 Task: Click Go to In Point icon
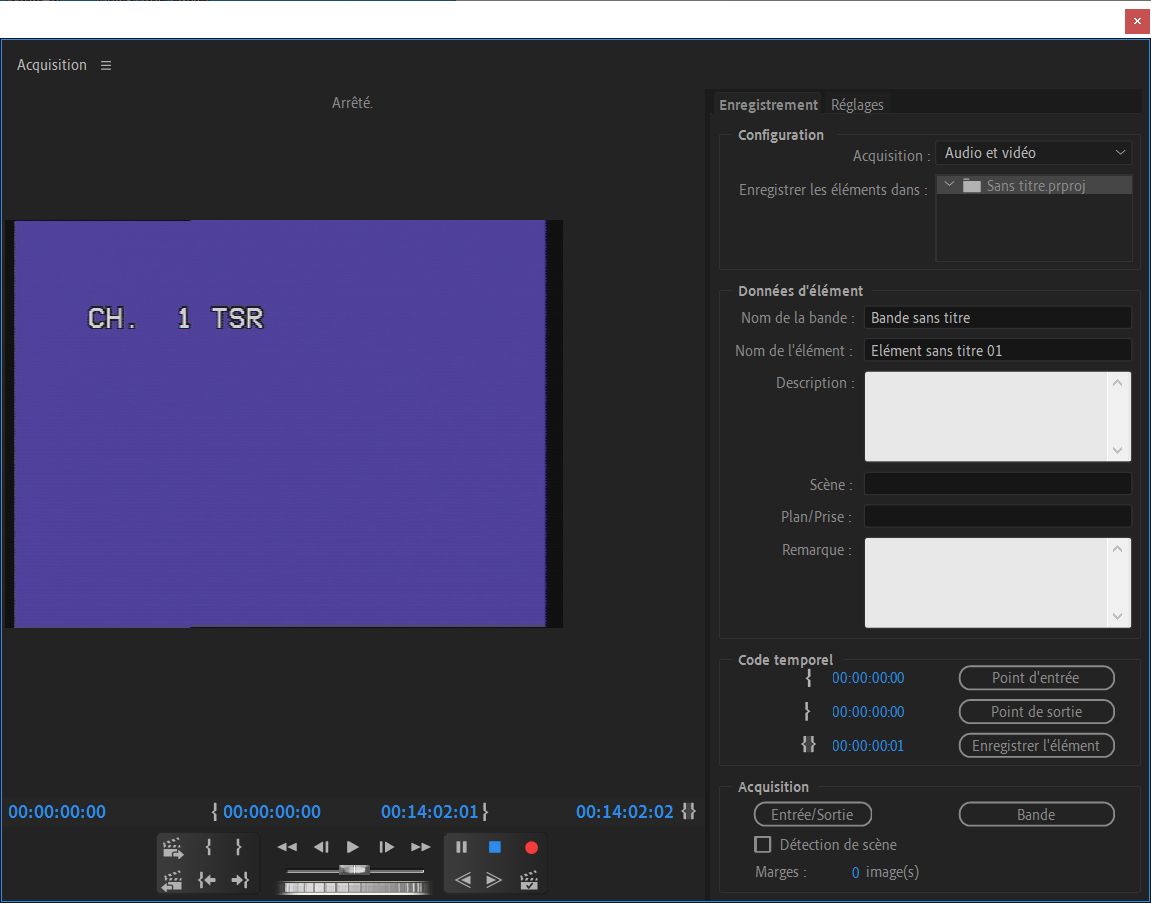(207, 880)
